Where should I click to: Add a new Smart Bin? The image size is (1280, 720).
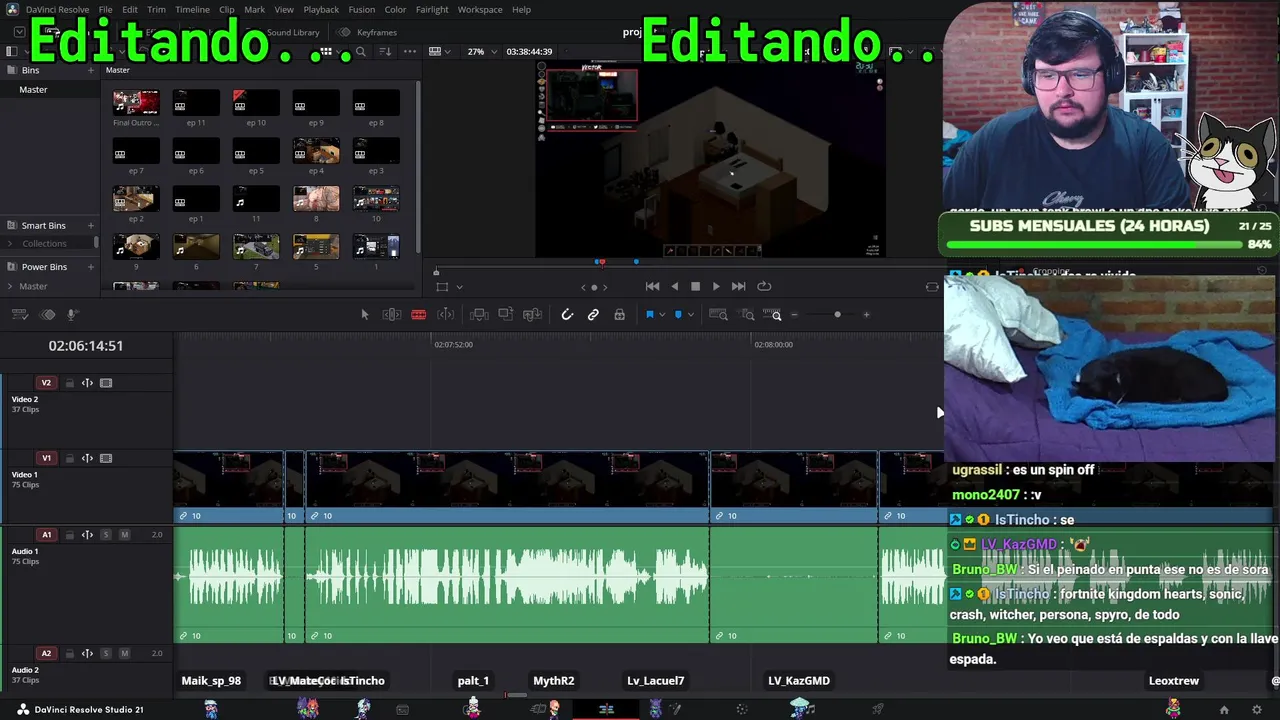(x=90, y=226)
